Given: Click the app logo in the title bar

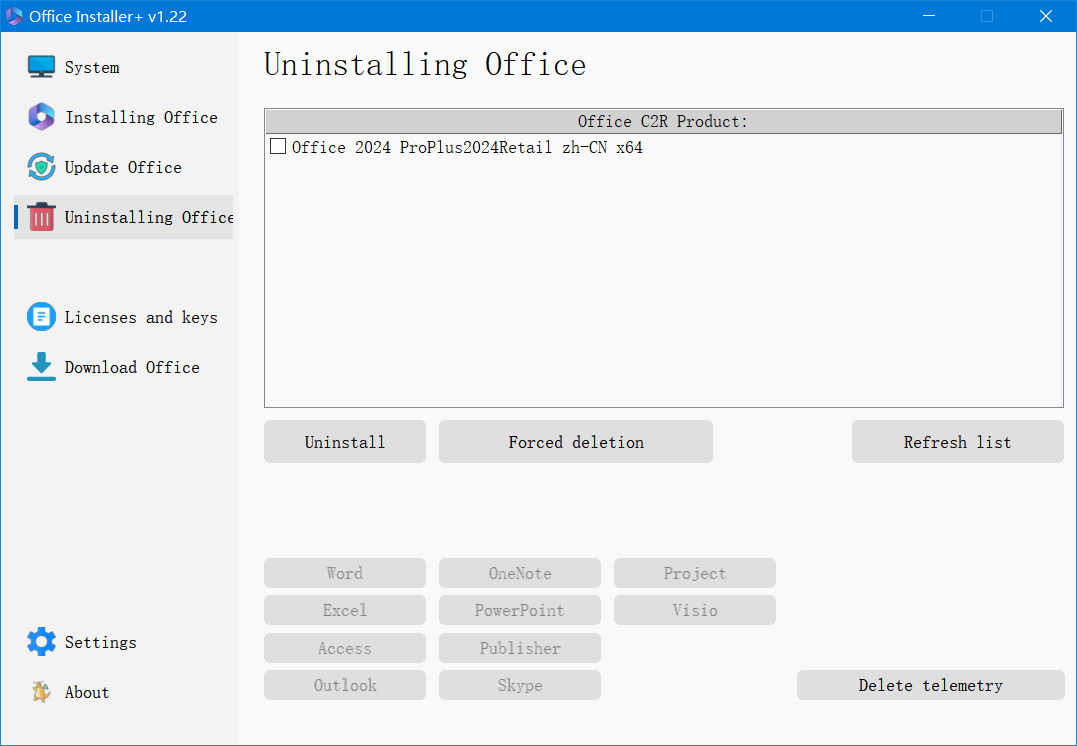Looking at the screenshot, I should (14, 16).
